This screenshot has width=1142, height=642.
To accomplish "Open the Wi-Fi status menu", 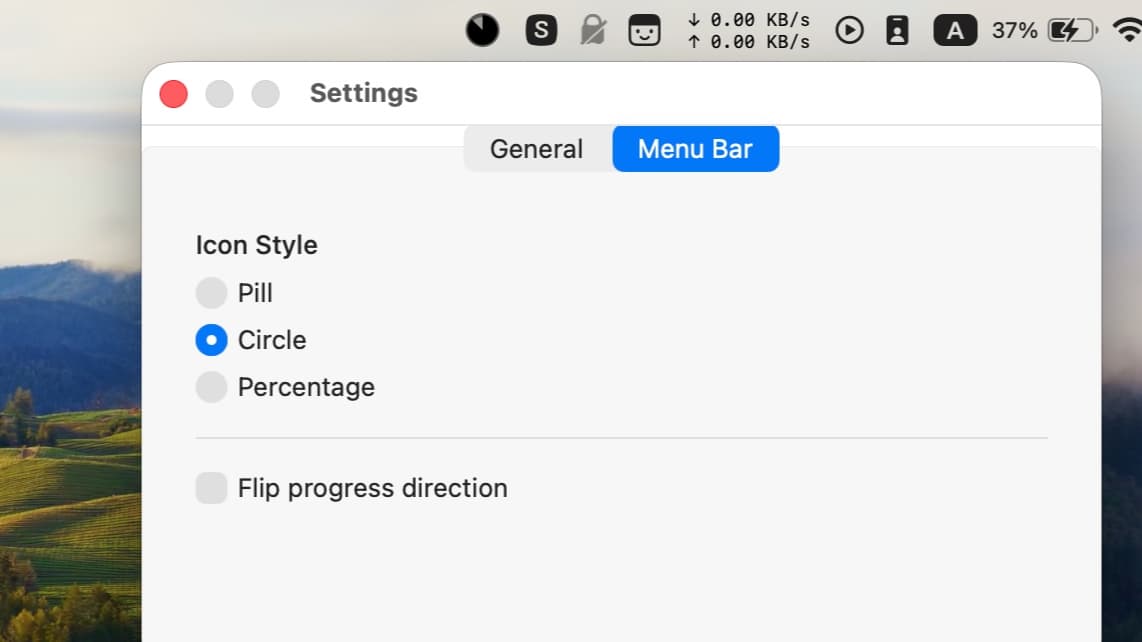I will point(1128,30).
